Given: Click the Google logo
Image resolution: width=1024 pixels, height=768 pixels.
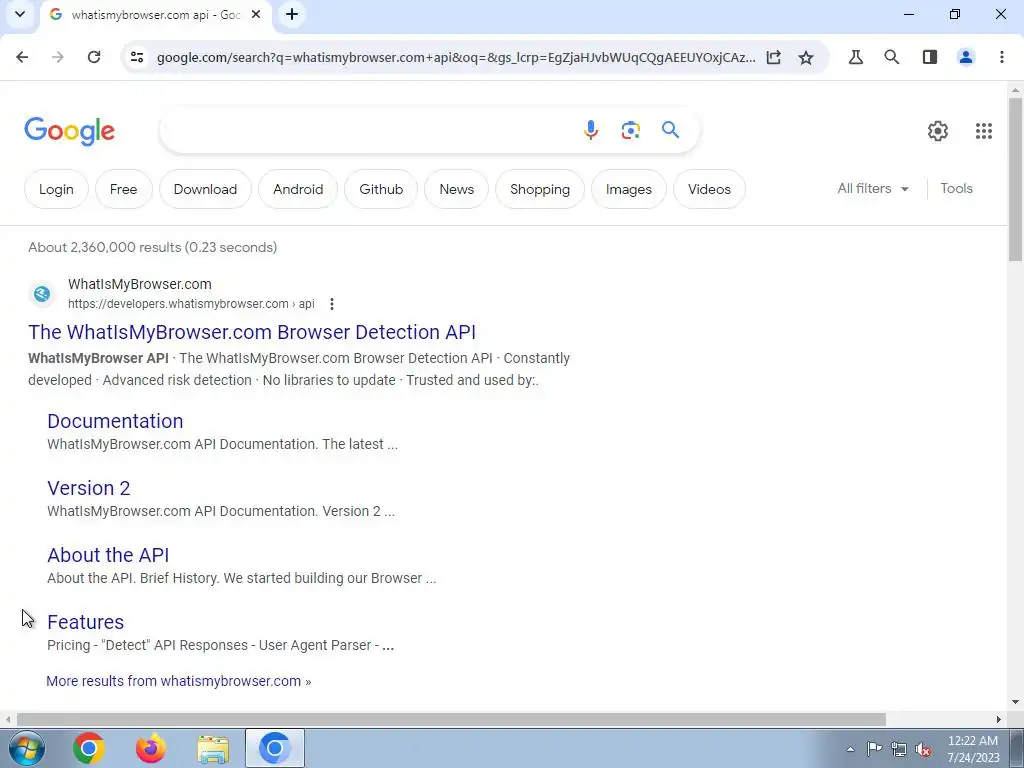Looking at the screenshot, I should (x=69, y=131).
